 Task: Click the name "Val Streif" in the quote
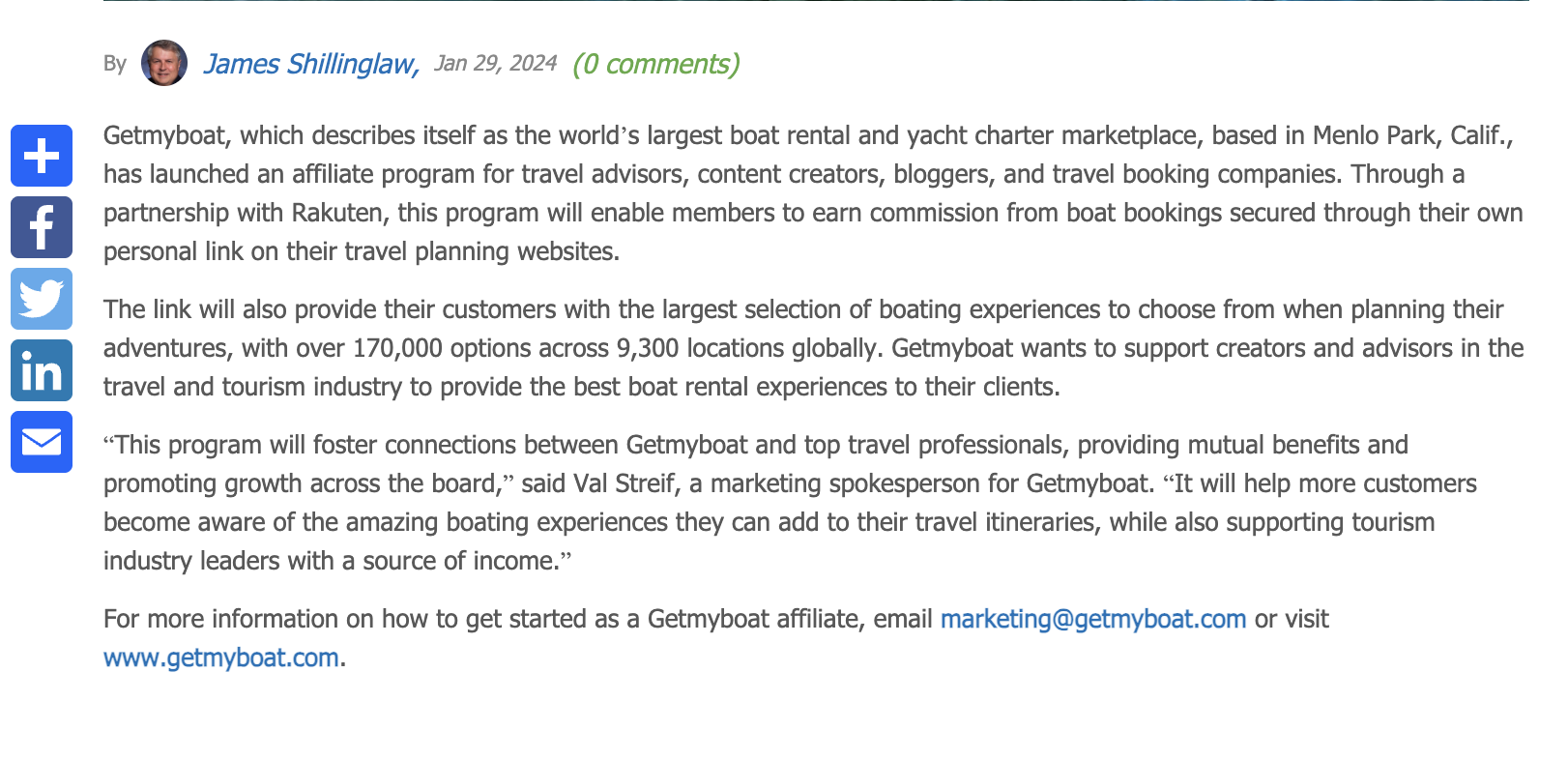click(624, 483)
